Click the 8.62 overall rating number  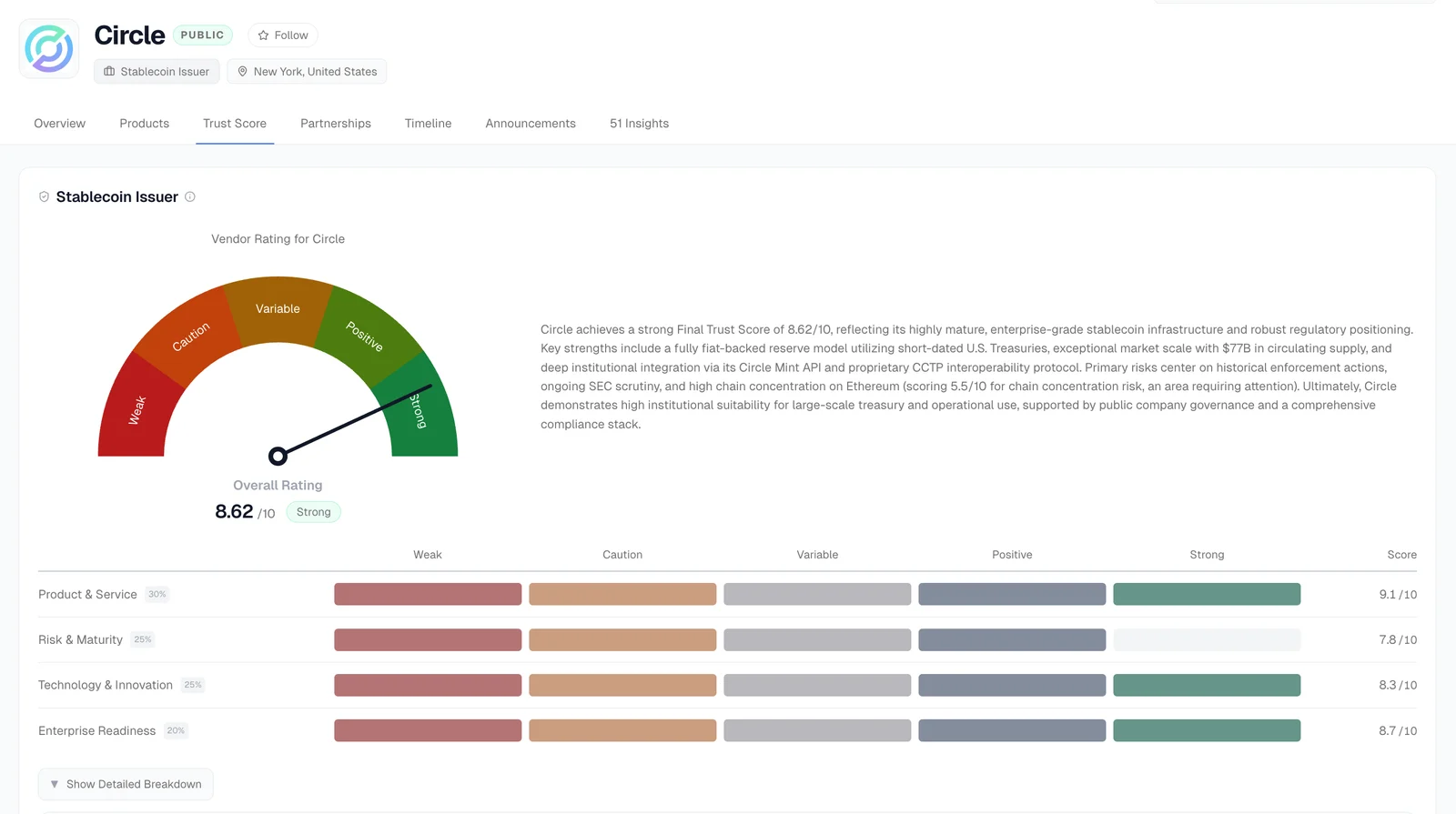234,511
